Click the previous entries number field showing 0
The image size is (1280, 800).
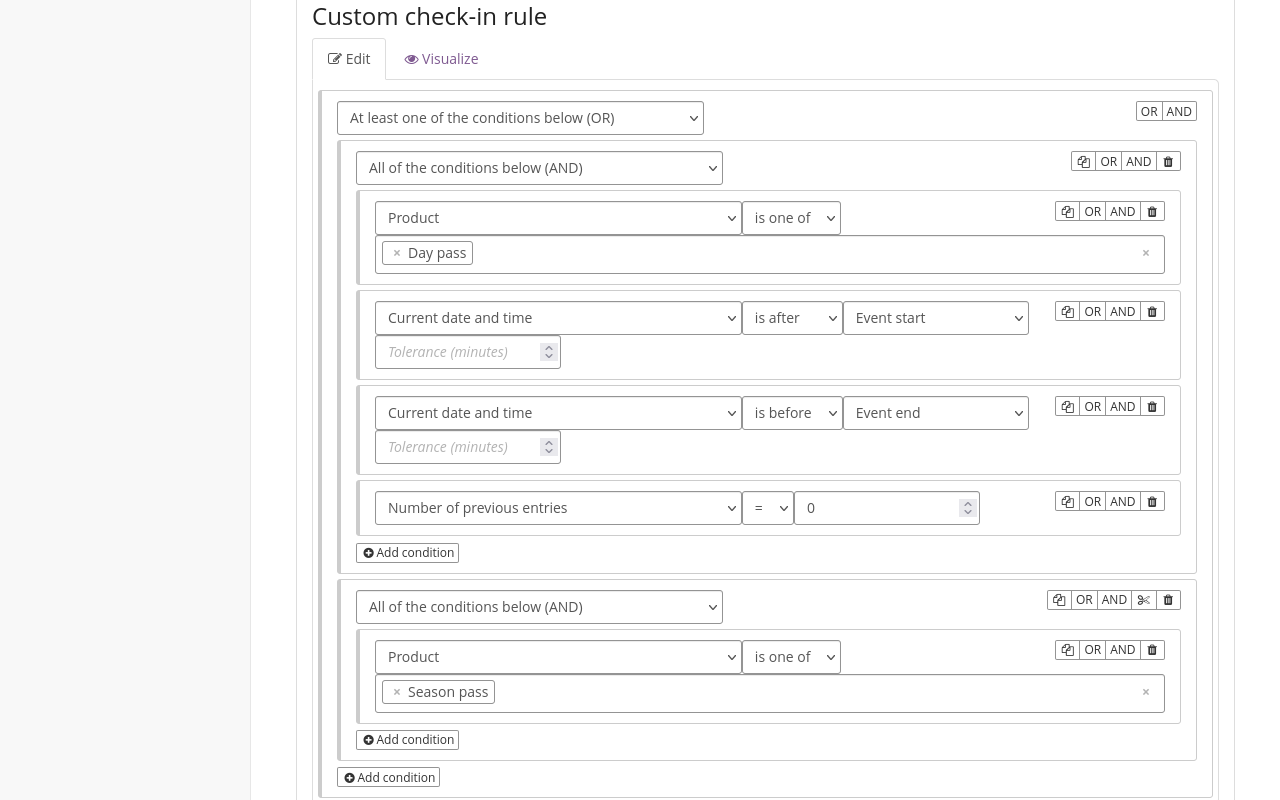click(x=887, y=508)
